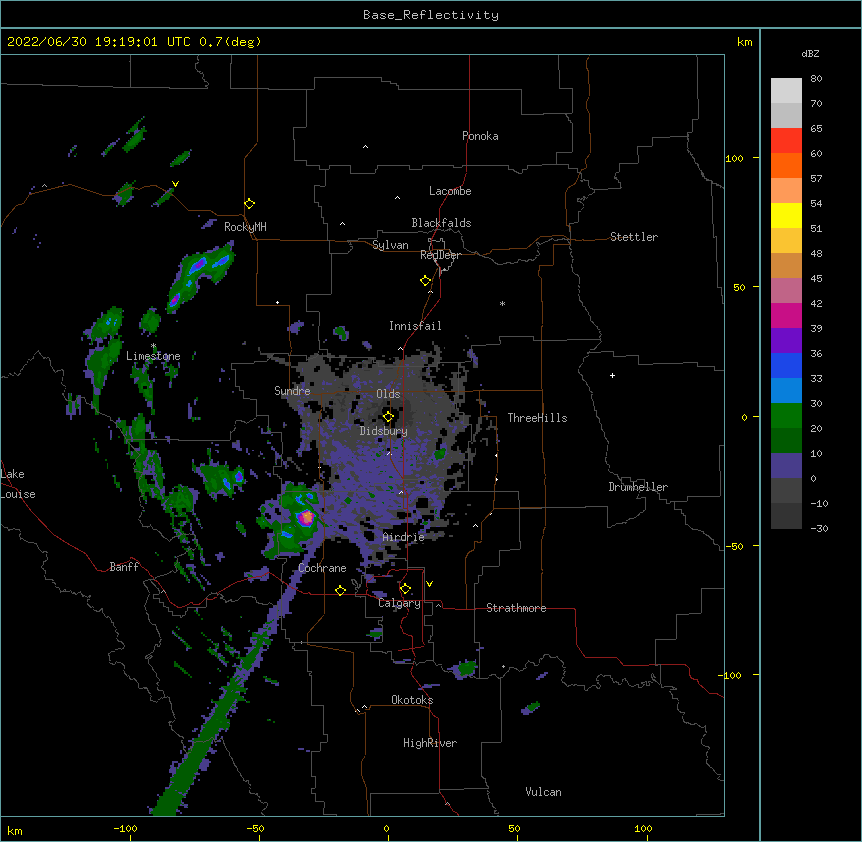Click the Sylvan label on the map
The image size is (862, 842).
click(x=390, y=245)
